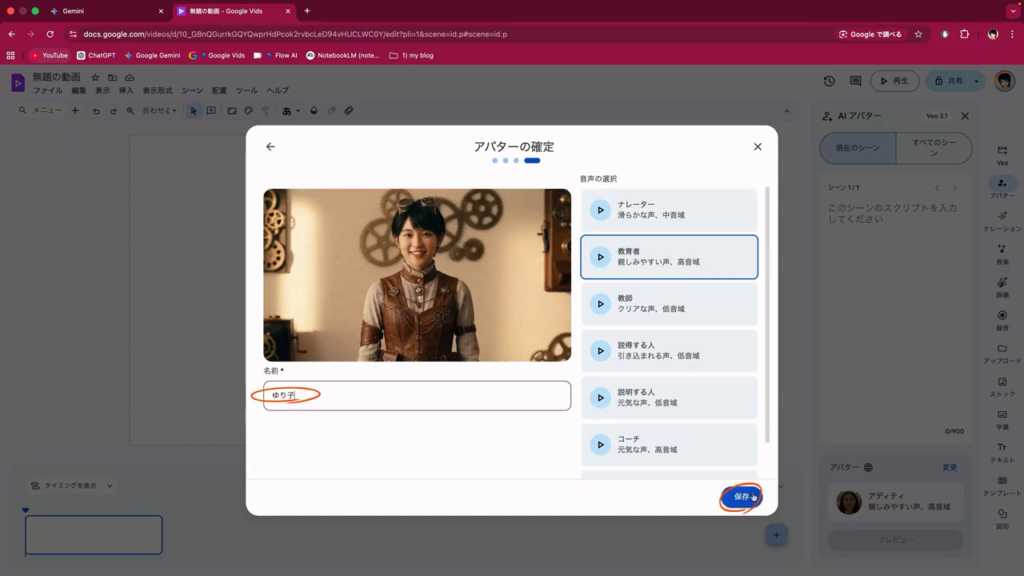This screenshot has height=576, width=1024.
Task: Switch to すべてのシーン scope
Action: [x=933, y=148]
